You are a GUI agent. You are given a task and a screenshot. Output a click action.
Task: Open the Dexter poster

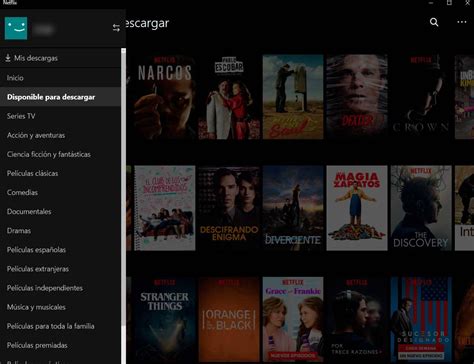pyautogui.click(x=357, y=97)
